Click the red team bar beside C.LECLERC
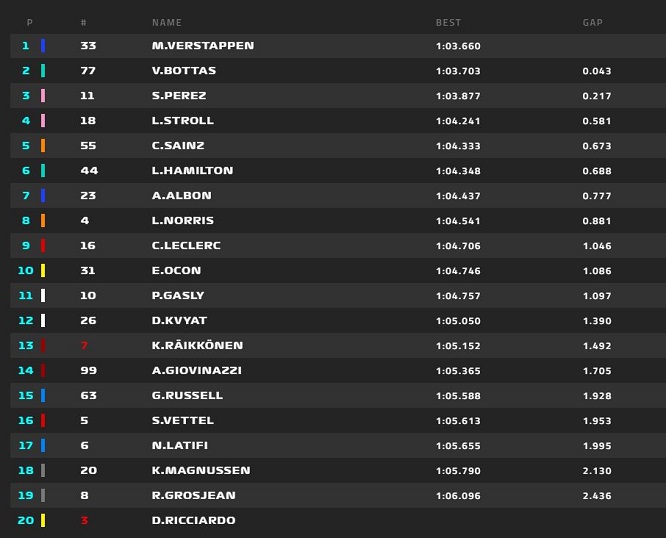Image resolution: width=666 pixels, height=538 pixels. click(43, 246)
